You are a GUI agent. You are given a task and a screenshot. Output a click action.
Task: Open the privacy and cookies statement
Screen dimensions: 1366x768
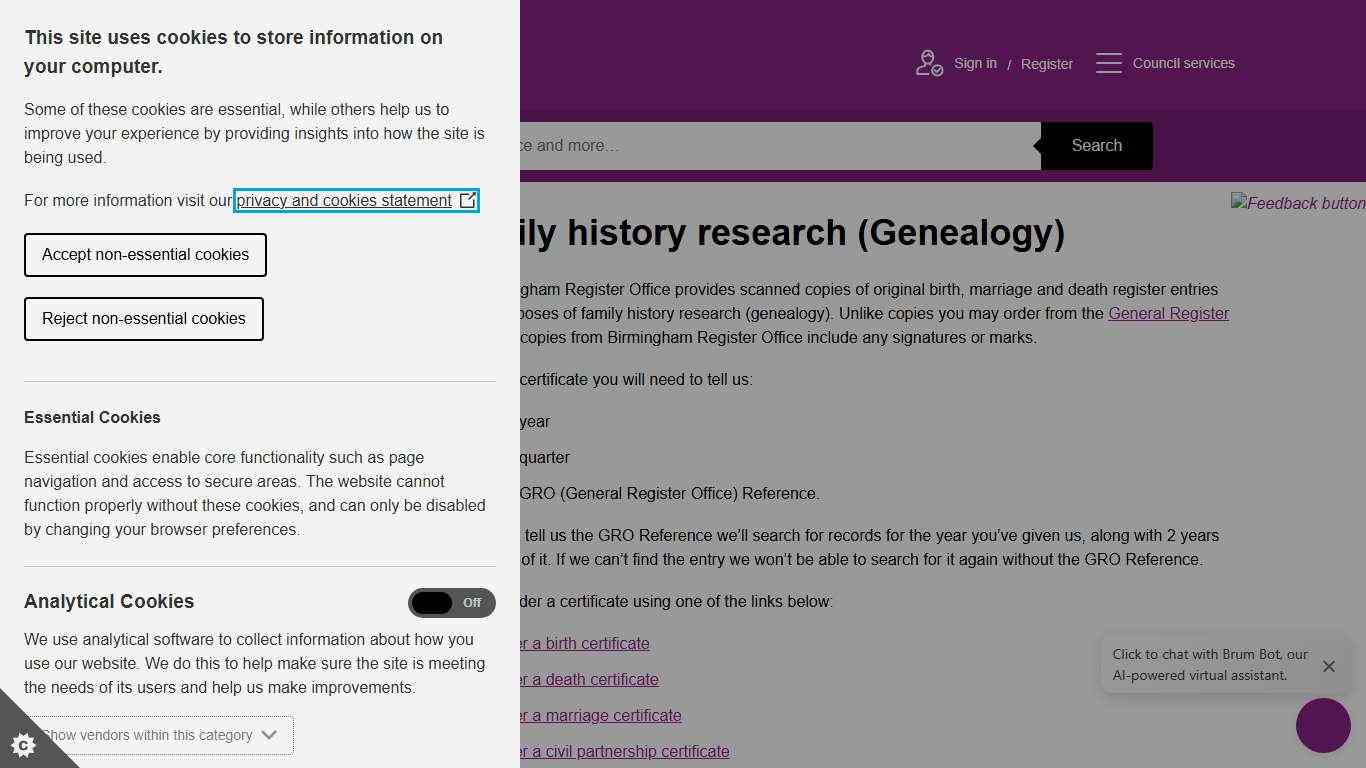coord(342,200)
